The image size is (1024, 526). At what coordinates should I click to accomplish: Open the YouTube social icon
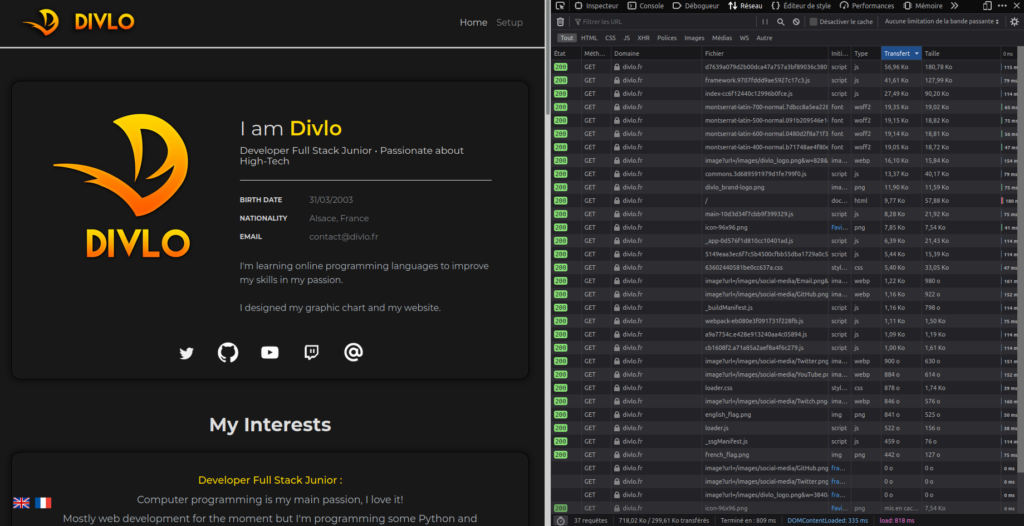click(270, 353)
